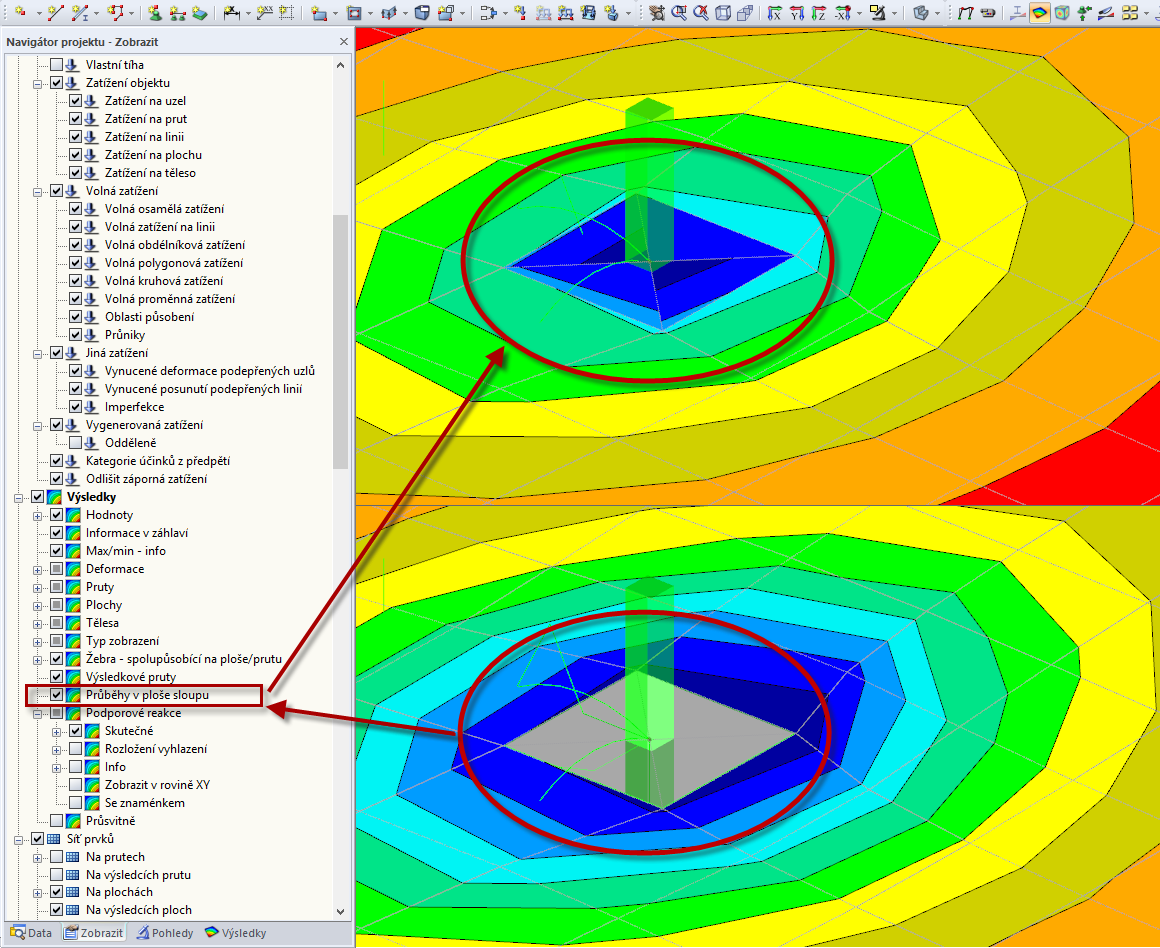1160x948 pixels.
Task: Collapse the Volná zatížení tree branch
Action: [x=38, y=191]
